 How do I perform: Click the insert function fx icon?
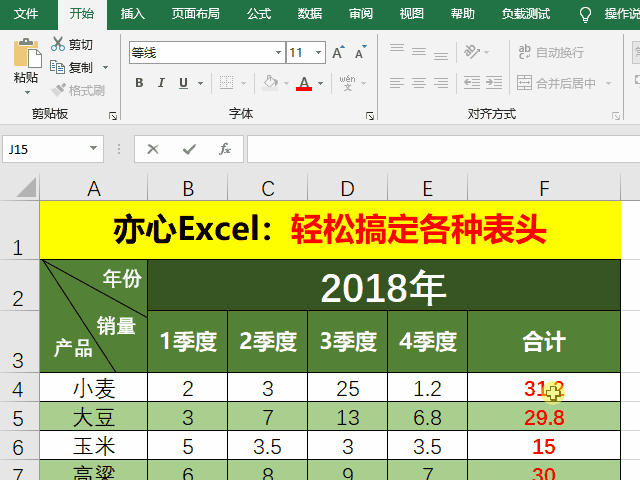click(x=225, y=149)
